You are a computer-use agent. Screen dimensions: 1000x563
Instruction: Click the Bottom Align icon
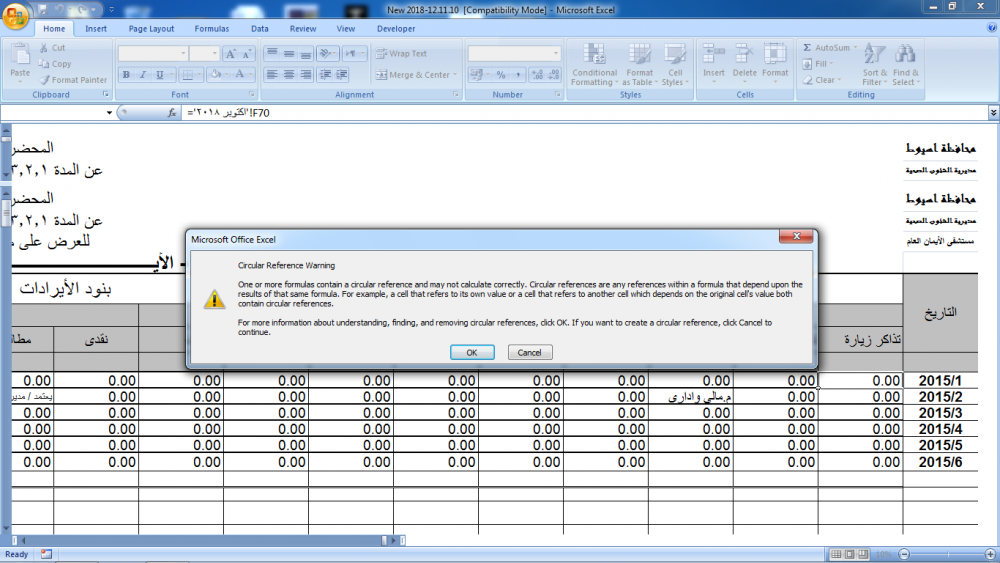point(305,54)
